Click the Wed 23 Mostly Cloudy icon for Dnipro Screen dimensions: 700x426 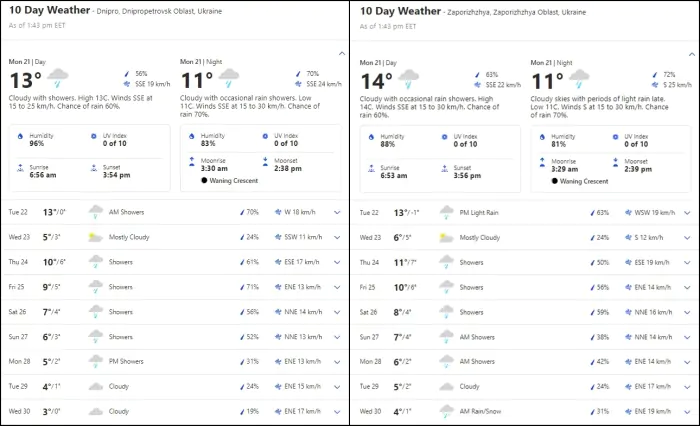pyautogui.click(x=96, y=237)
